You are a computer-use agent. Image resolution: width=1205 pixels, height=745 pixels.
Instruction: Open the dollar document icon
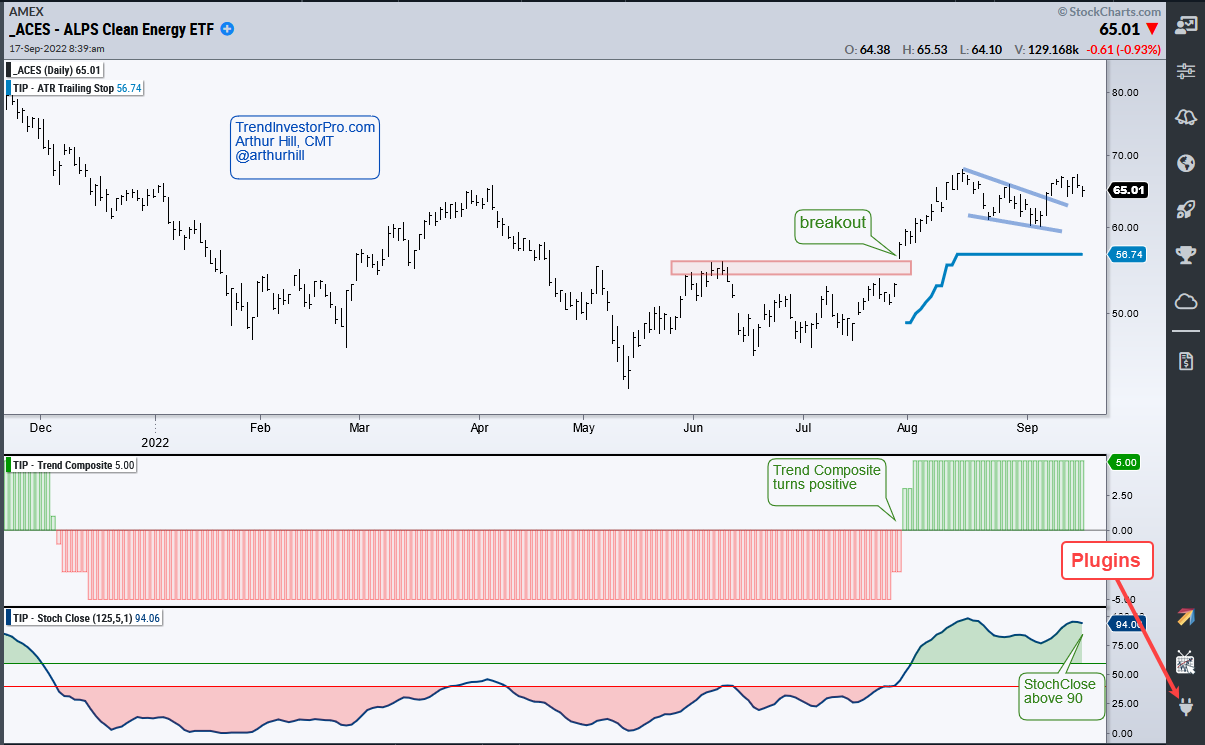click(x=1187, y=360)
